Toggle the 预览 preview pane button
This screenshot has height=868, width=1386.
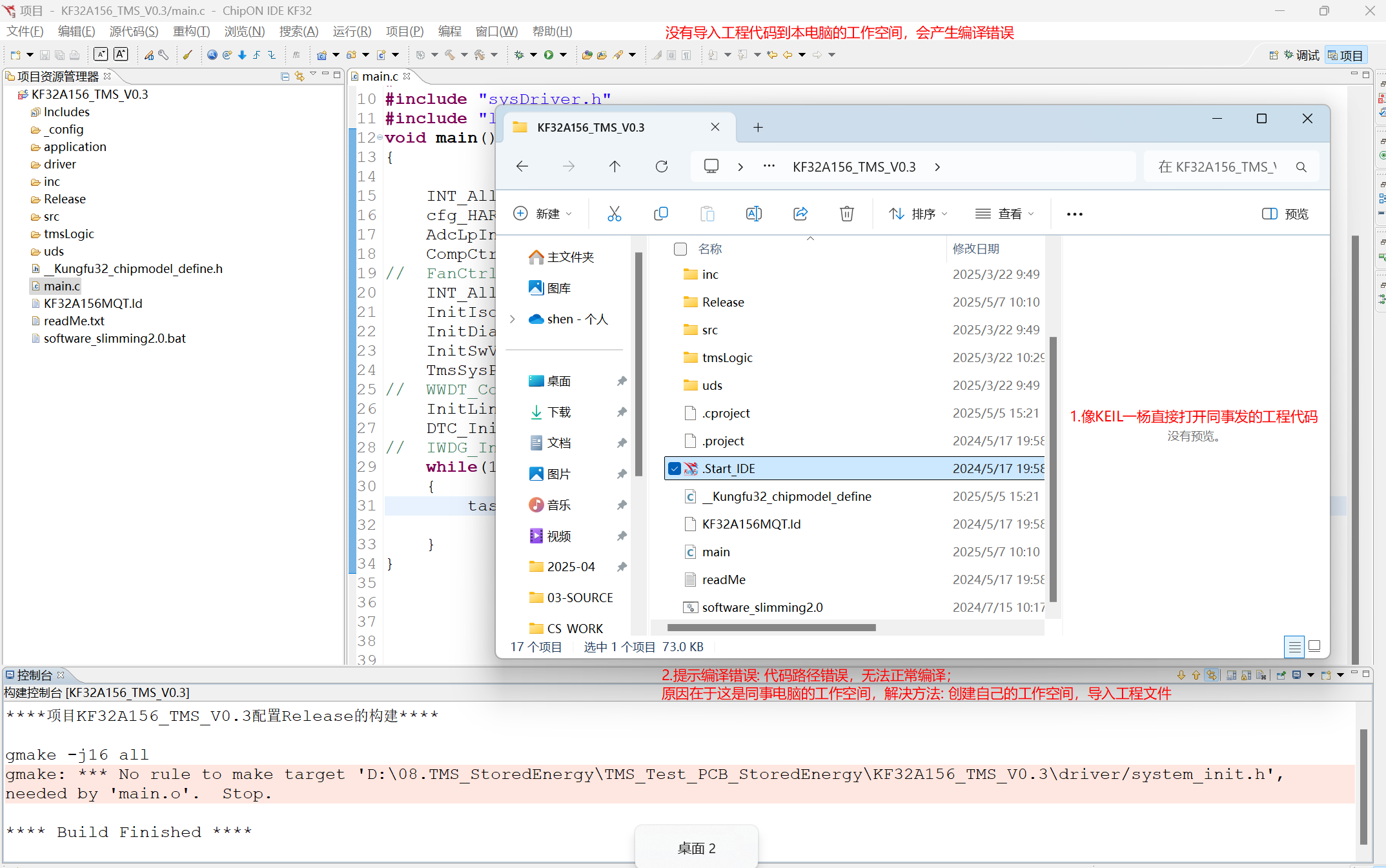tap(1285, 214)
